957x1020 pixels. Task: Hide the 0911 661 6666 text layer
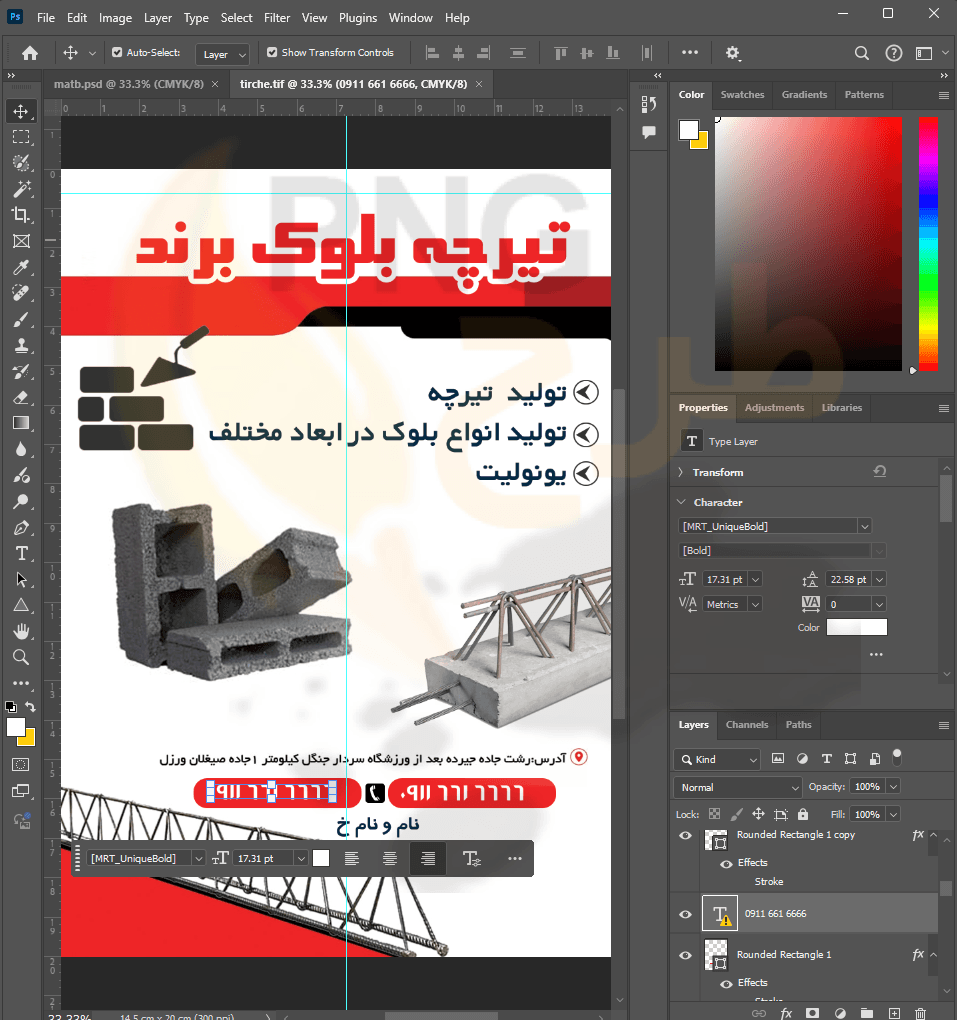tap(685, 914)
